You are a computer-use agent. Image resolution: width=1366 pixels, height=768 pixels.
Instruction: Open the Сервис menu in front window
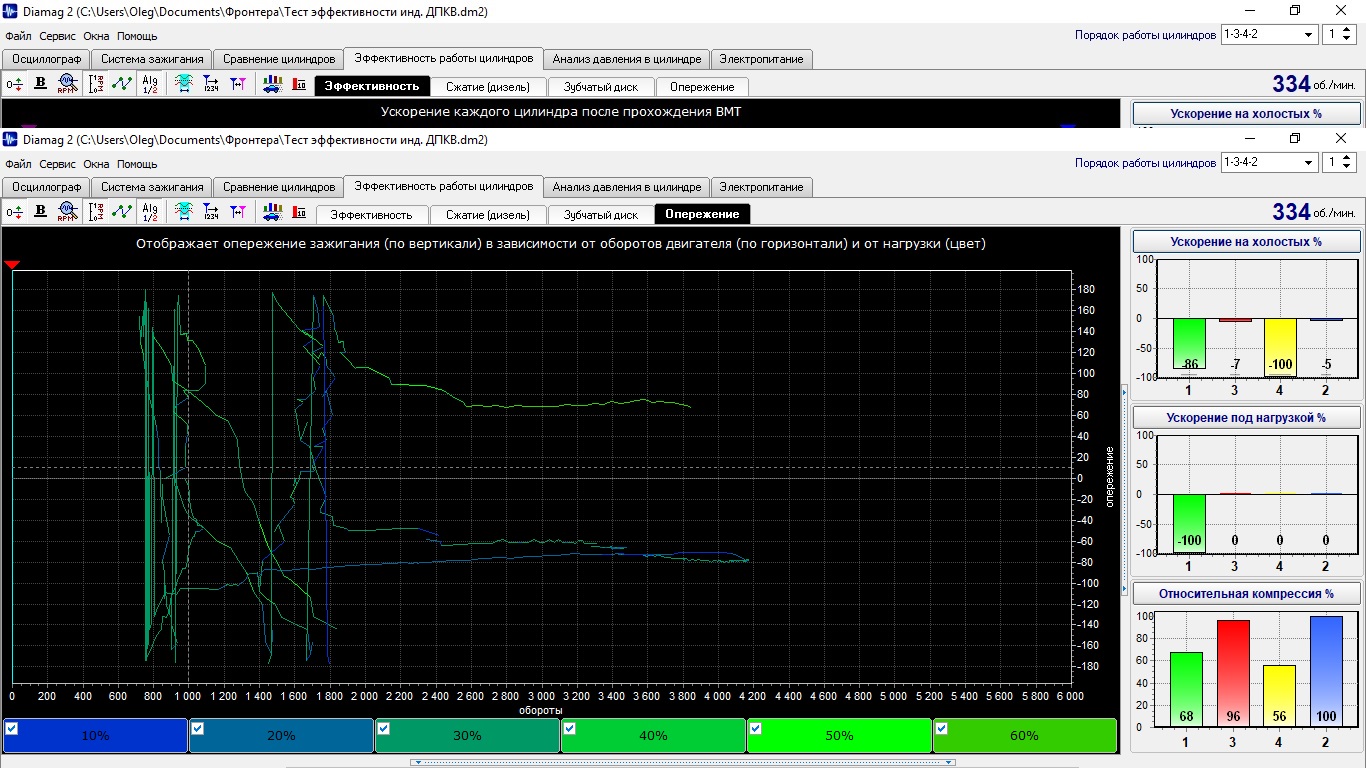57,164
